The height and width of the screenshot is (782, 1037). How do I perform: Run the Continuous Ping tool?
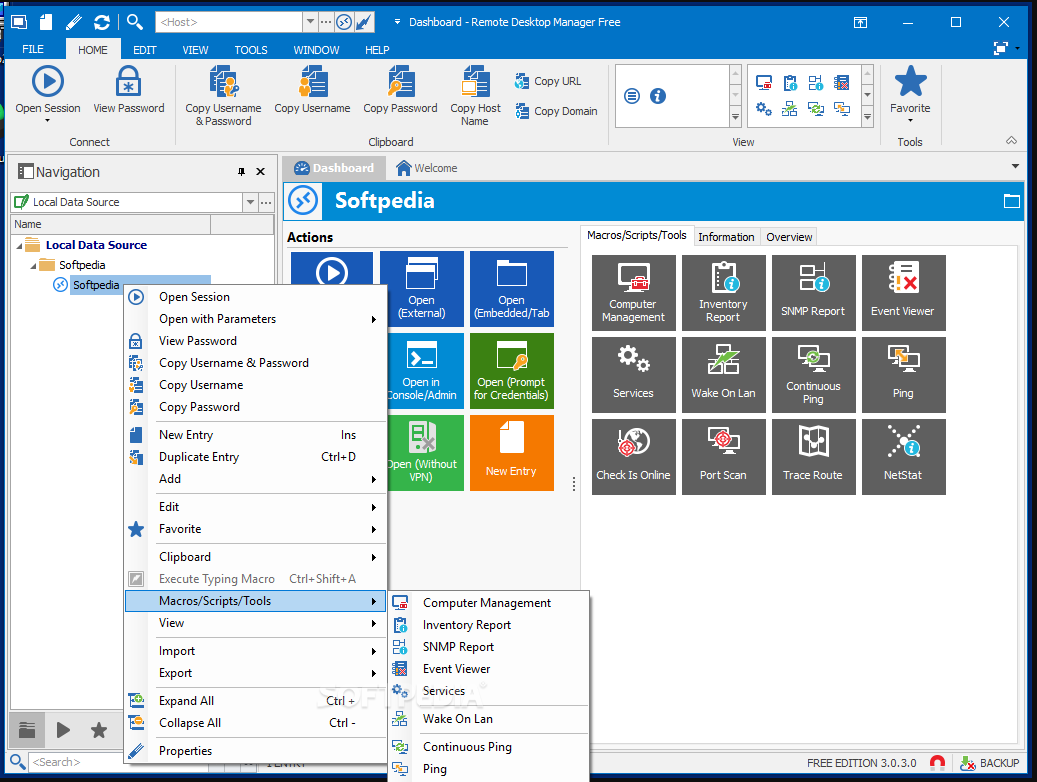814,375
